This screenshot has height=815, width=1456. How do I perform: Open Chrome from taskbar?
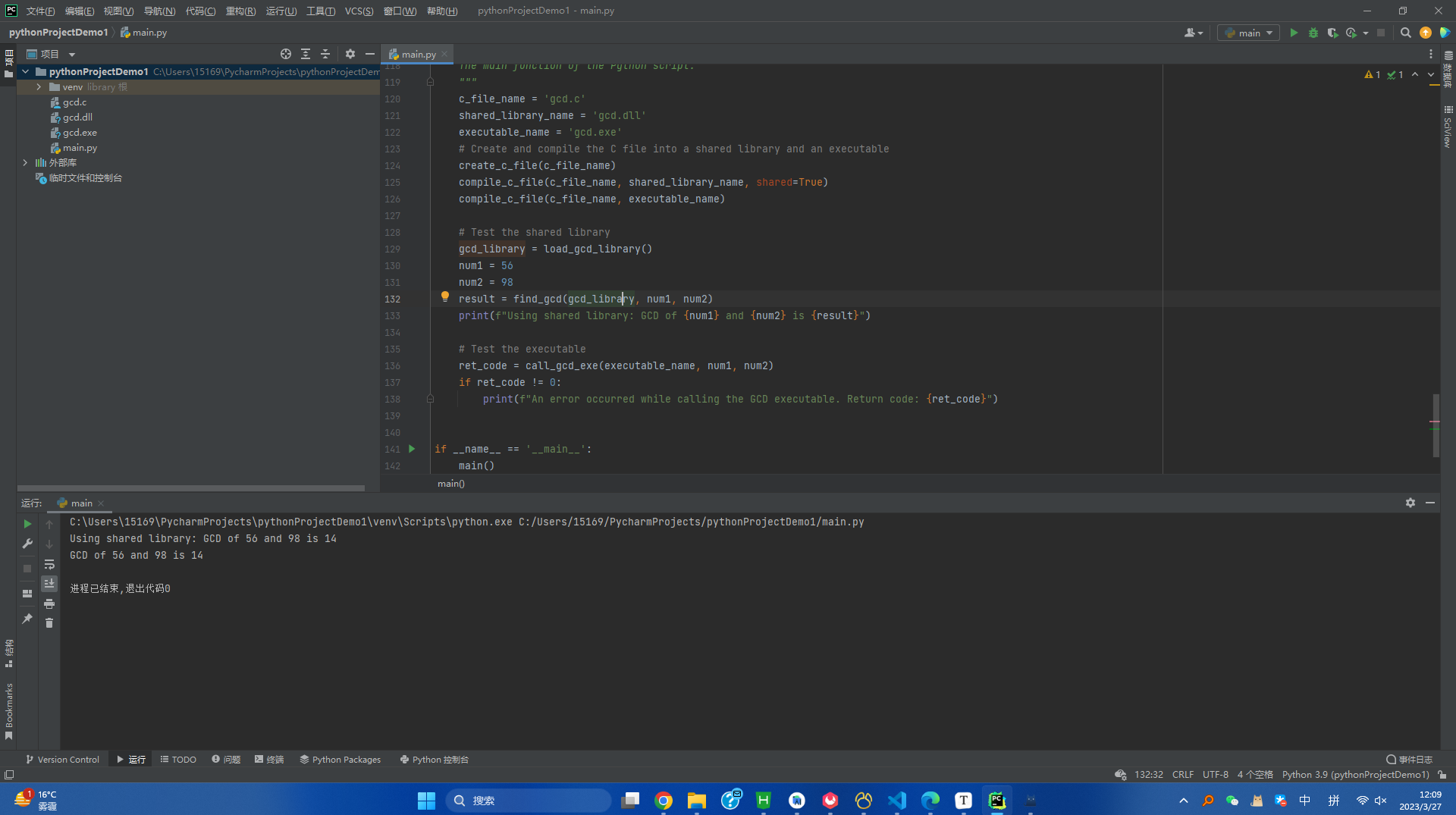point(664,800)
